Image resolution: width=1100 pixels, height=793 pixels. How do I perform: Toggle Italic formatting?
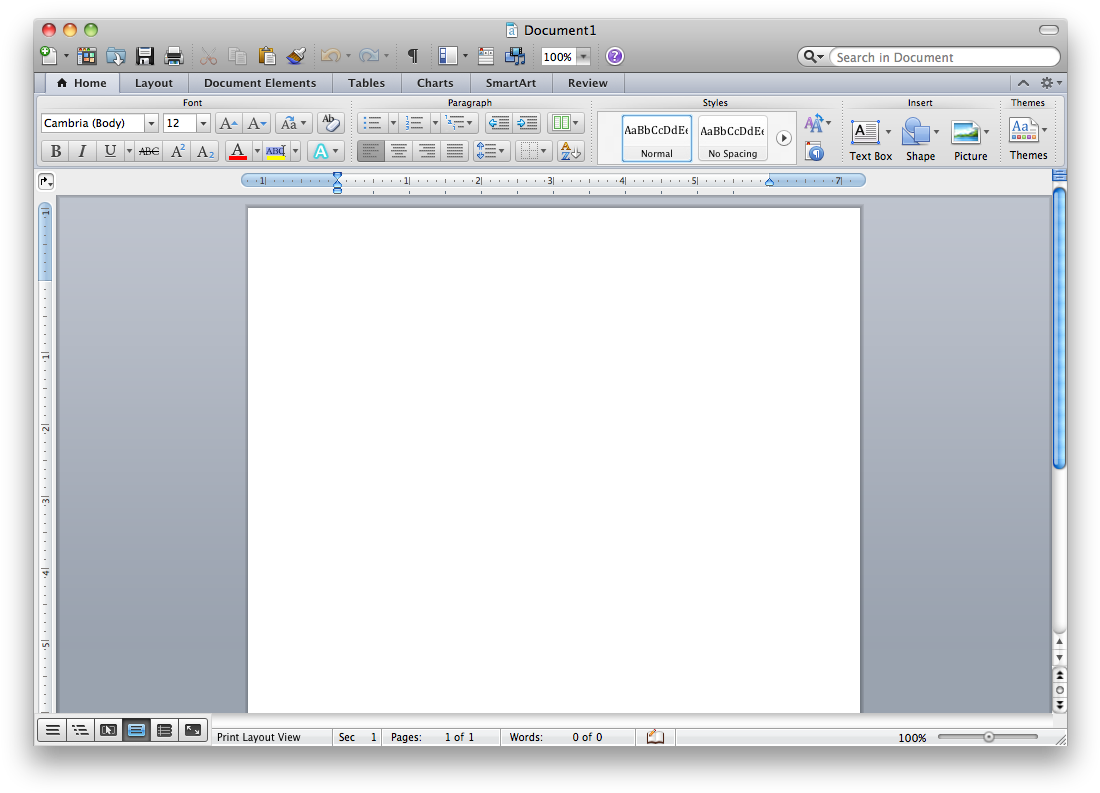tap(82, 151)
